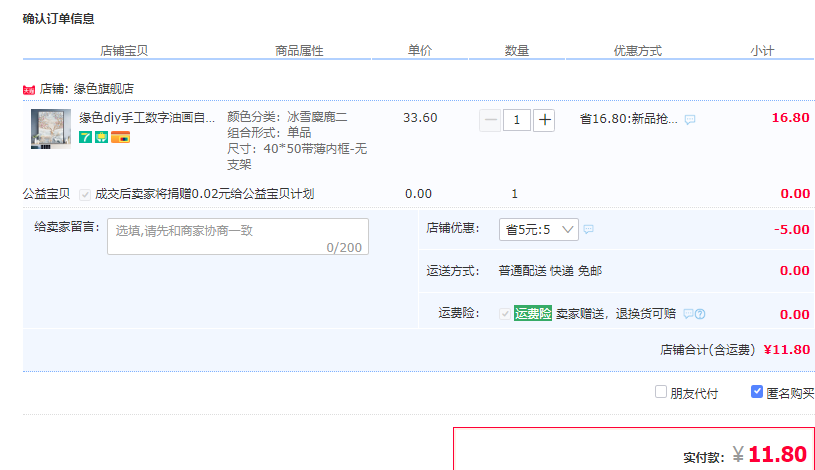815x470 pixels.
Task: Click the 商品属性 column header
Action: [x=299, y=50]
